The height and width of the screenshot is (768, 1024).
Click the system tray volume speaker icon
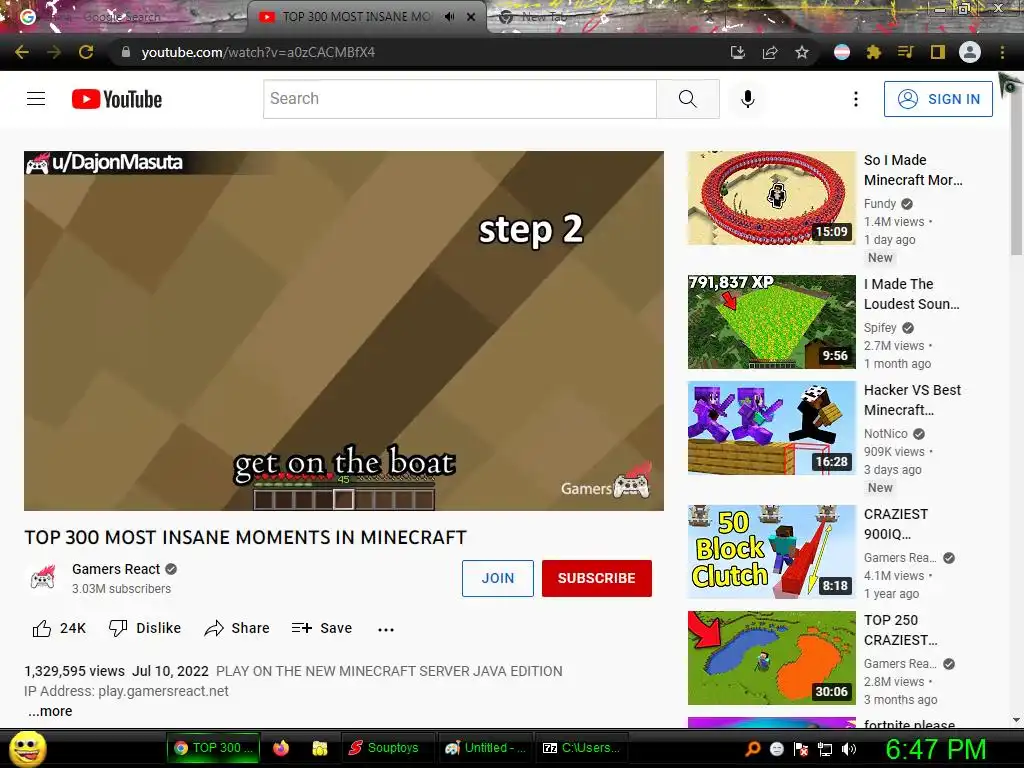tap(849, 749)
